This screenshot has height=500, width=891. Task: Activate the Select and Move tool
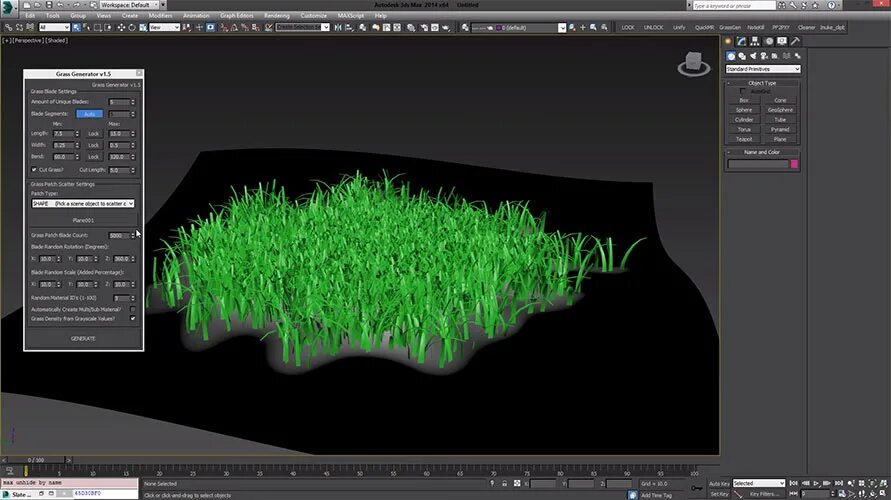tap(121, 27)
